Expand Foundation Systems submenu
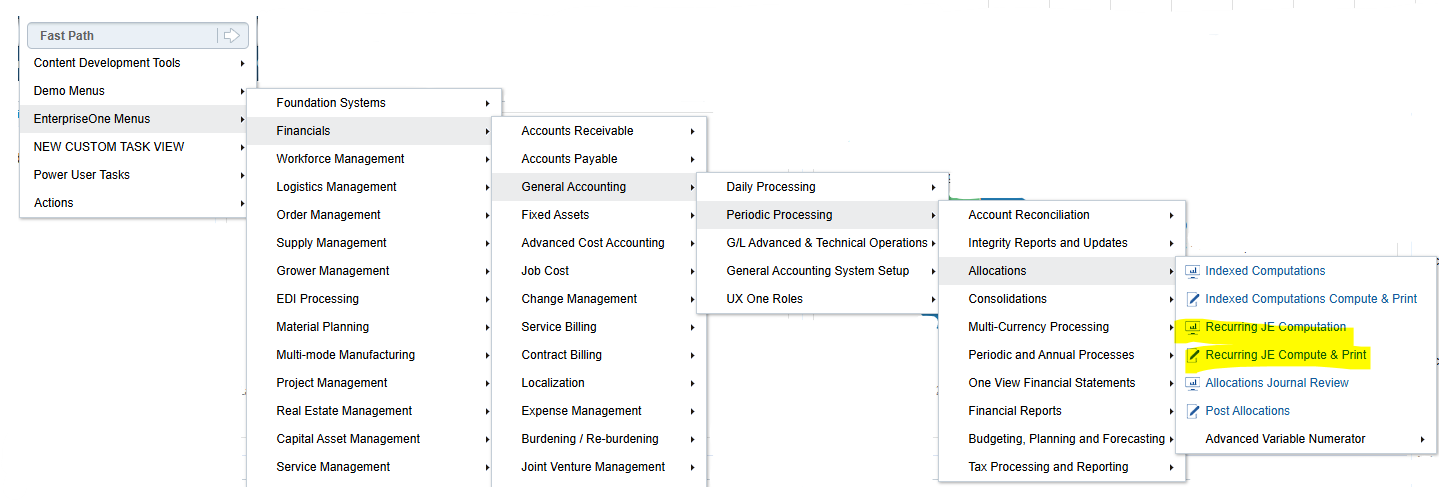Viewport: 1439px width, 500px height. click(374, 103)
